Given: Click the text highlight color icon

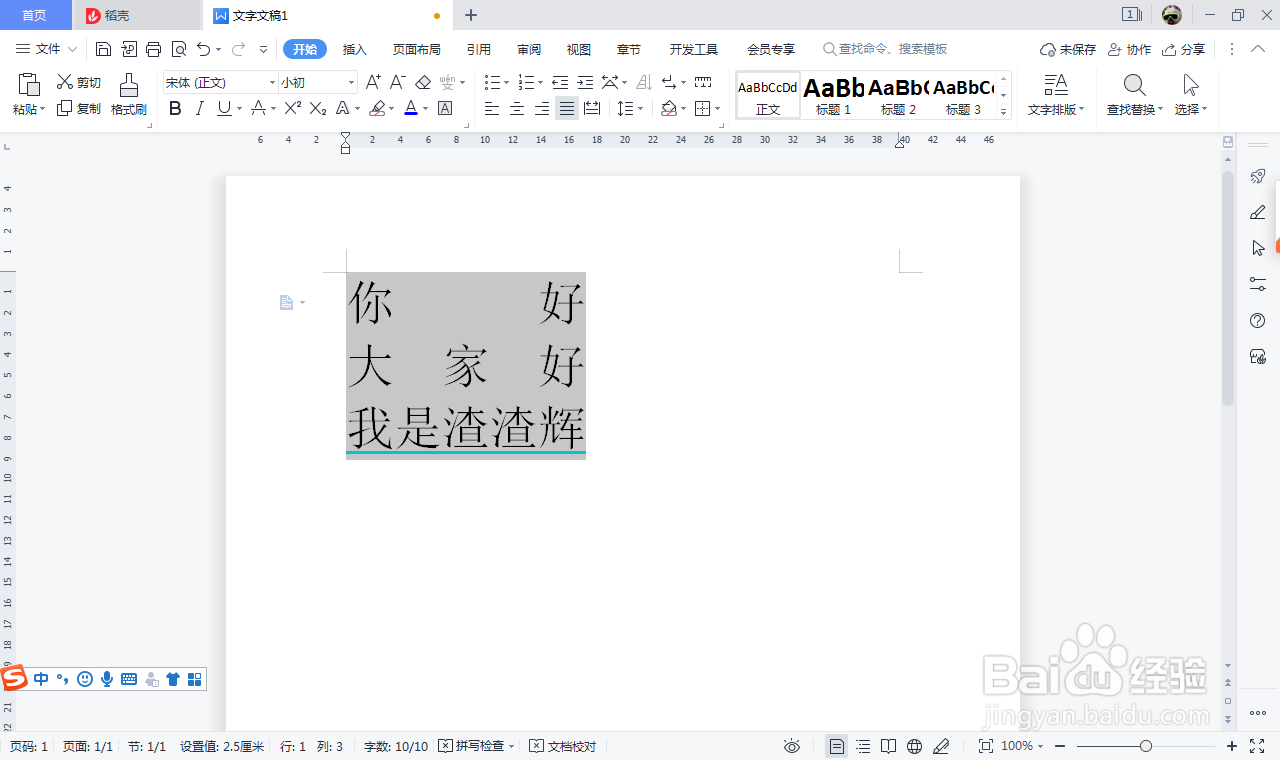Looking at the screenshot, I should [378, 108].
